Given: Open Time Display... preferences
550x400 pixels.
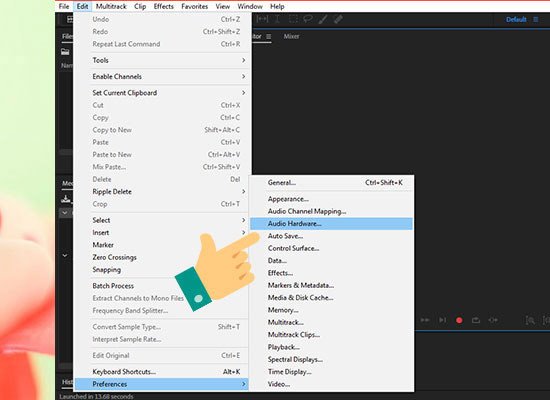Looking at the screenshot, I should point(331,372).
